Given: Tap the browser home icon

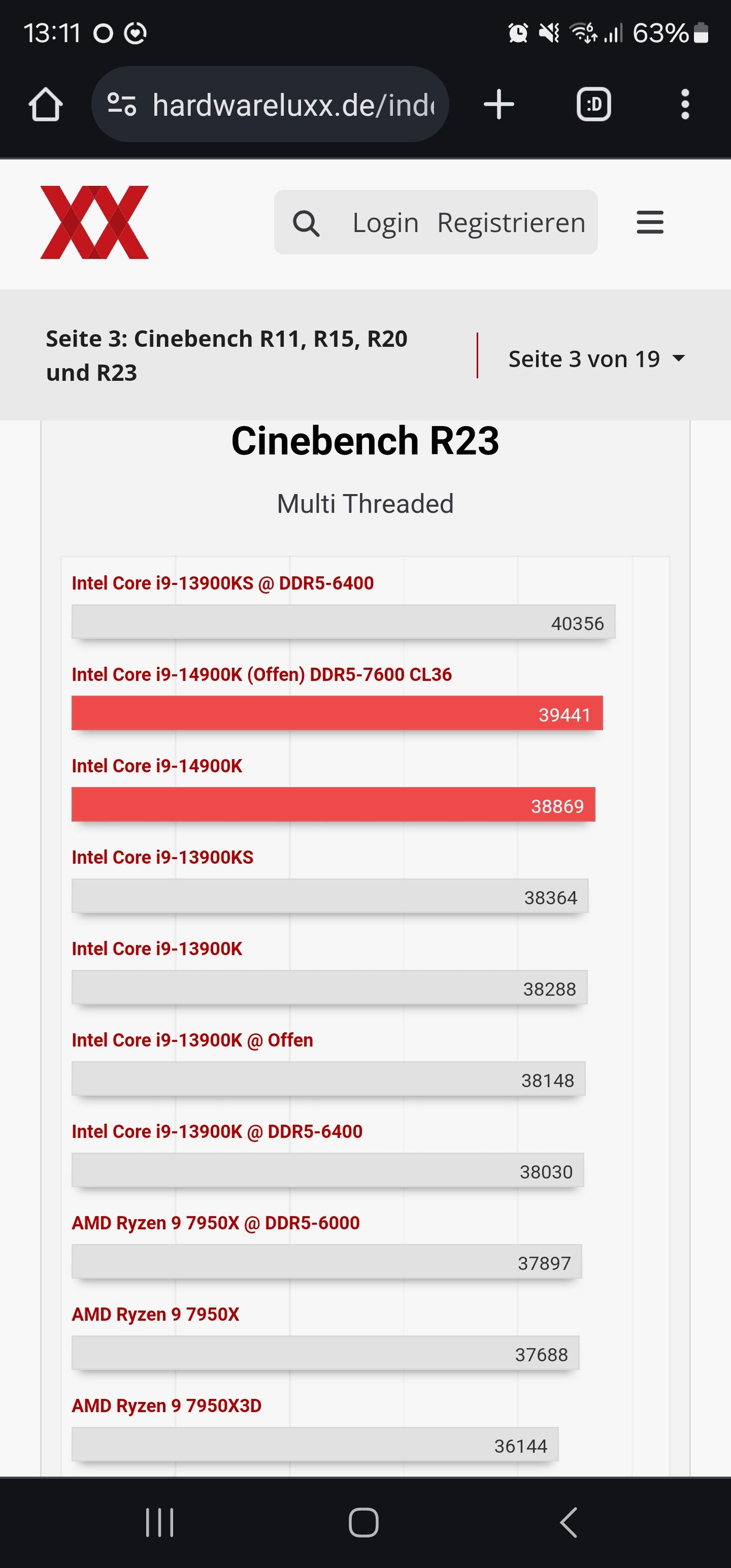Looking at the screenshot, I should [46, 104].
